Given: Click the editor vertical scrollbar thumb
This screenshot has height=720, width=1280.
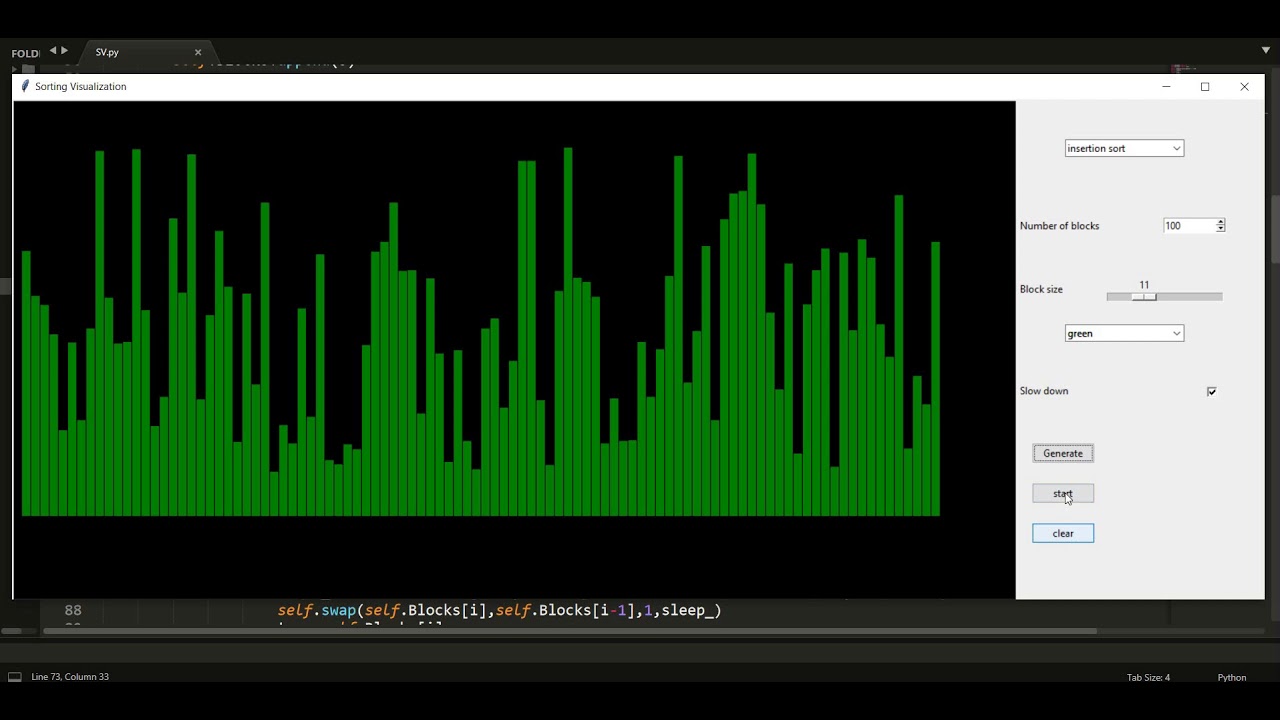Looking at the screenshot, I should click(x=1275, y=230).
